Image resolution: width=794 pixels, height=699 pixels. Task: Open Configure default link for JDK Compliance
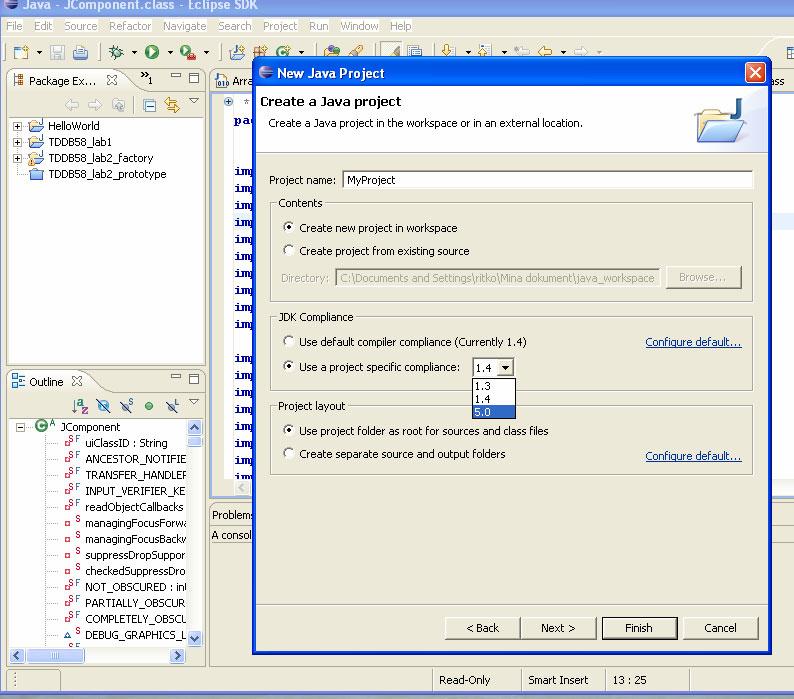tap(693, 342)
